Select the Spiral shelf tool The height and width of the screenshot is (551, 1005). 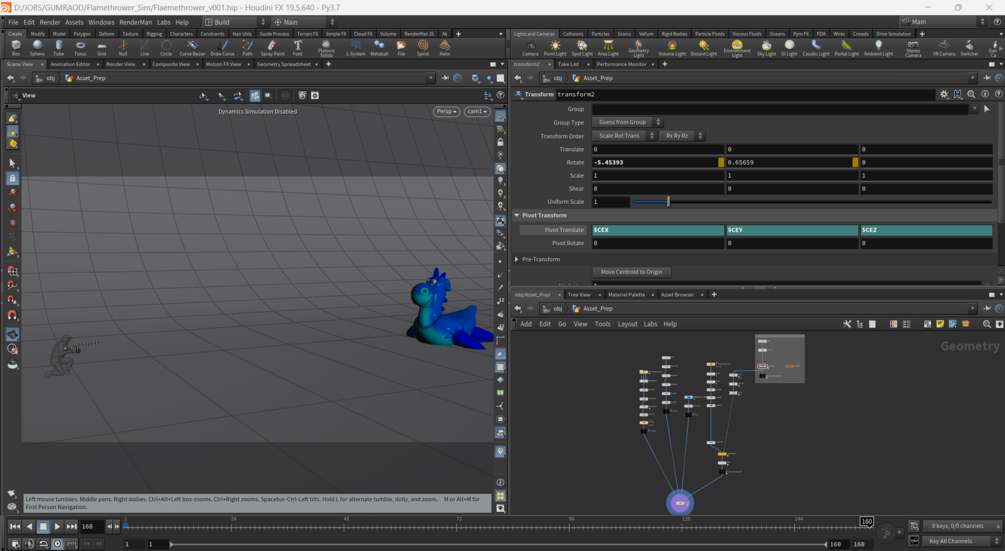pyautogui.click(x=423, y=47)
